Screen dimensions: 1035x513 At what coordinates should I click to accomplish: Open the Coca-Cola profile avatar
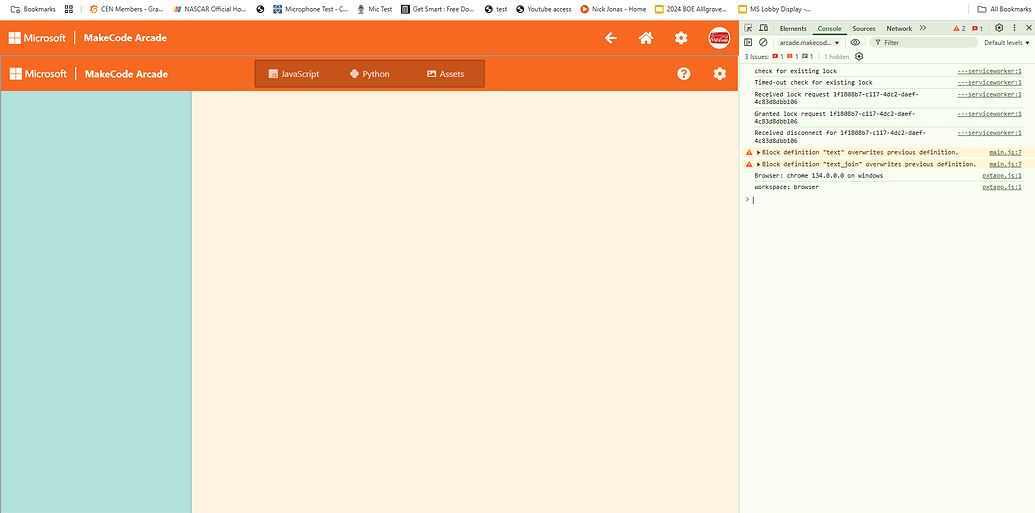click(x=718, y=38)
